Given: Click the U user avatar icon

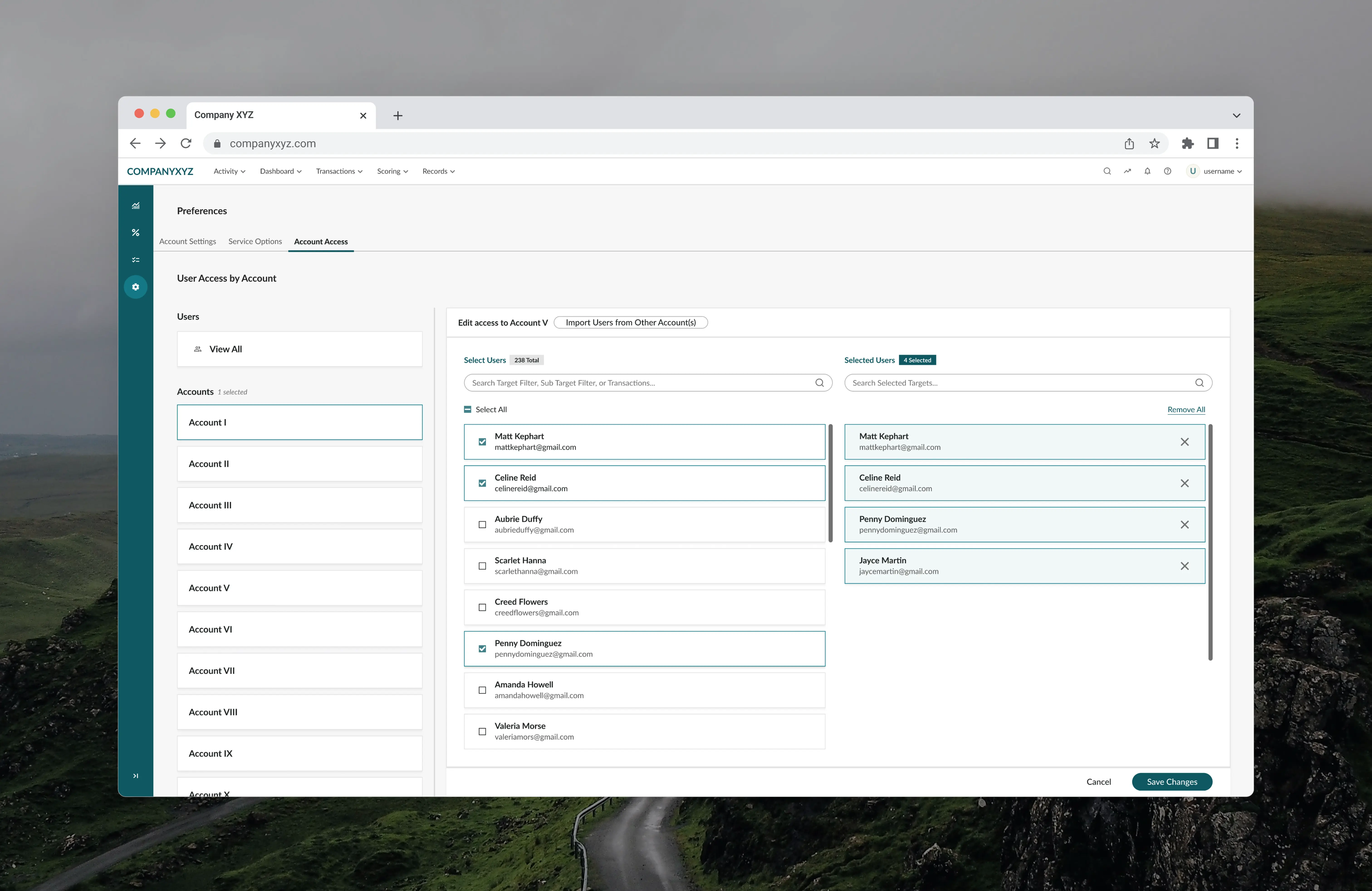Looking at the screenshot, I should [1193, 171].
